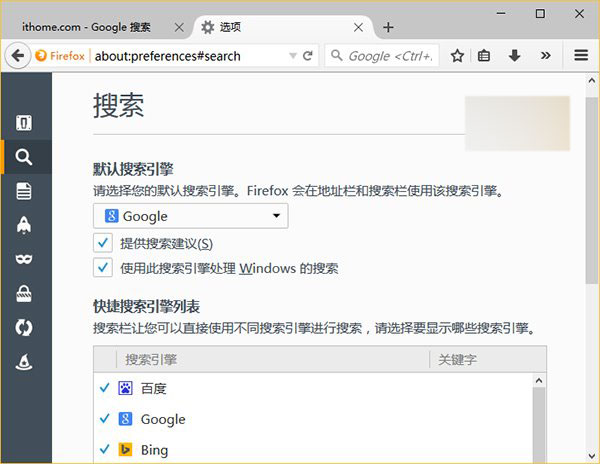Viewport: 600px width, 464px height.
Task: Select the Bing engine row text
Action: (154, 450)
